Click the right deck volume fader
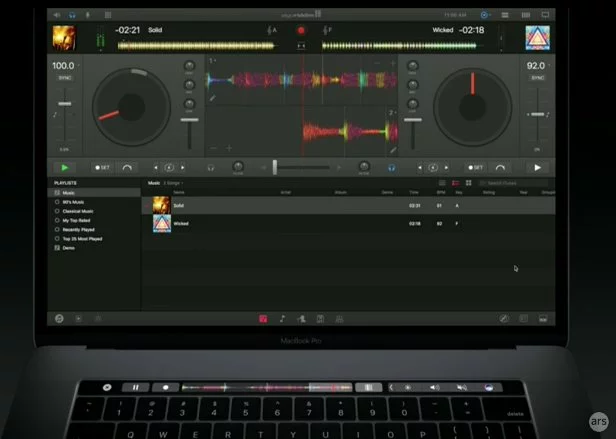Viewport: 616px width, 439px height. tap(412, 119)
